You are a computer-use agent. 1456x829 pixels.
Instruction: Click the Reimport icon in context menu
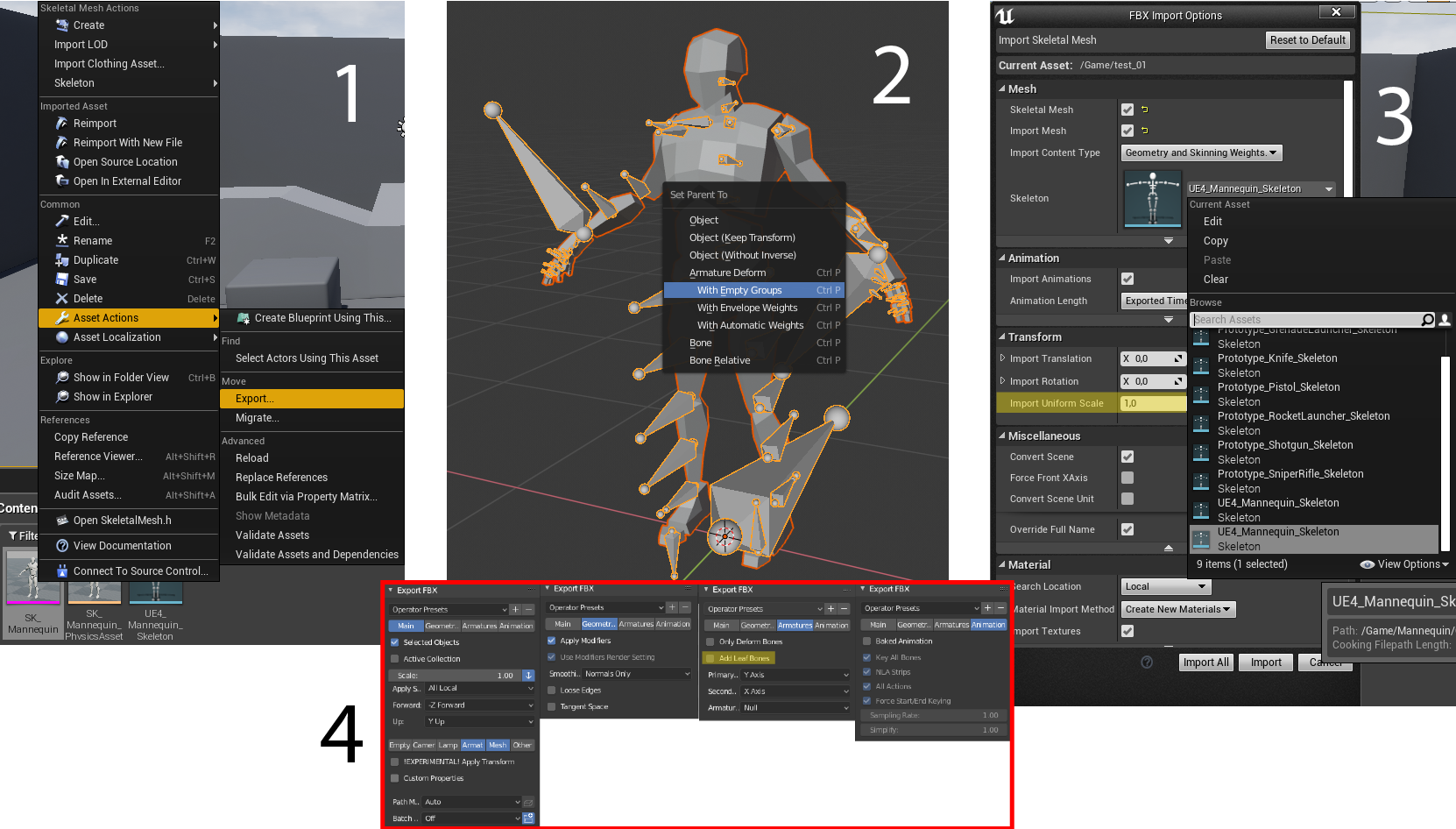click(x=62, y=124)
